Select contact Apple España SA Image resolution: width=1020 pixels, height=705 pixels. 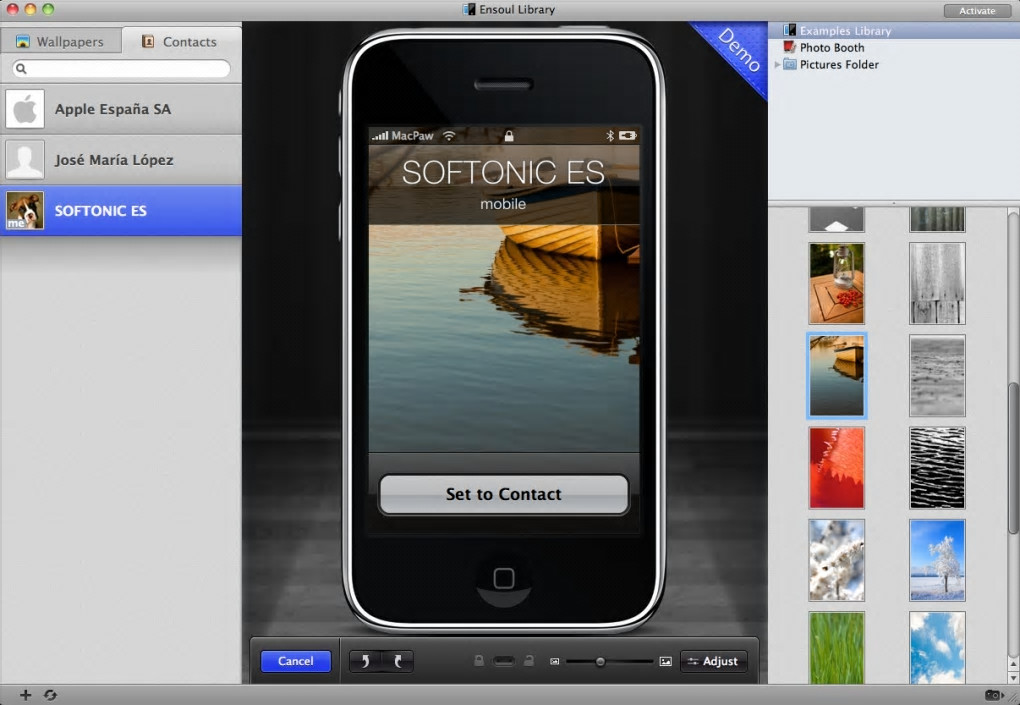coord(121,109)
